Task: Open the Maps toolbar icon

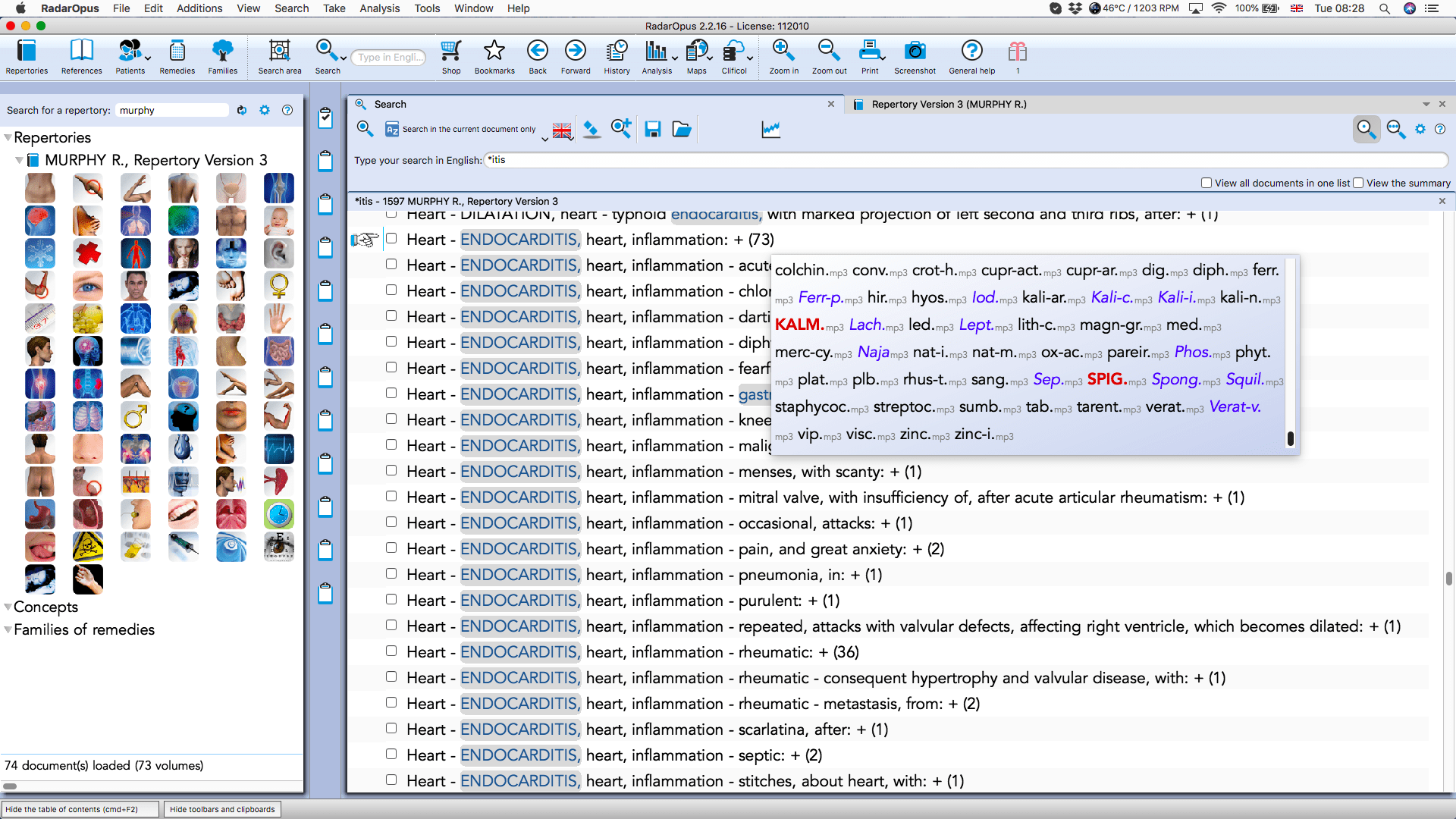Action: (x=696, y=57)
